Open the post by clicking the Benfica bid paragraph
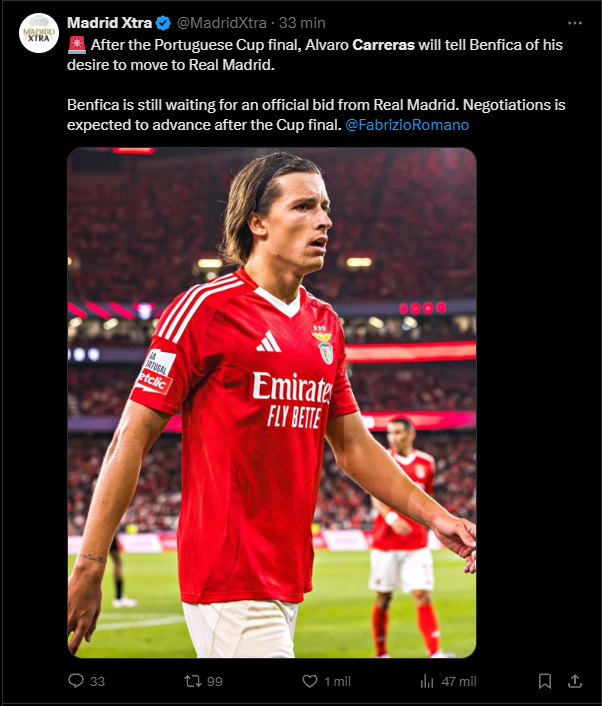 [316, 115]
